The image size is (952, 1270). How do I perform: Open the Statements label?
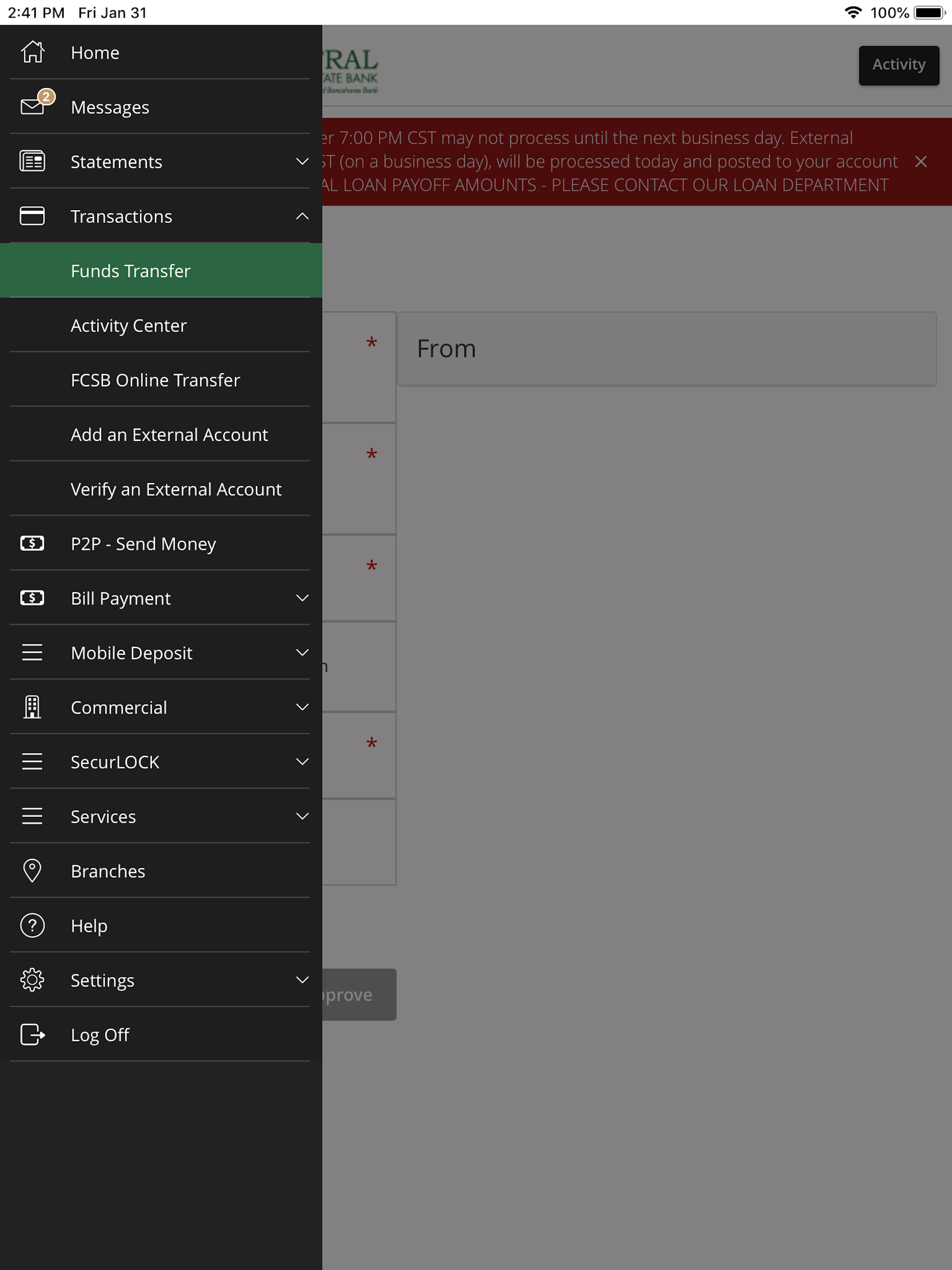point(117,161)
